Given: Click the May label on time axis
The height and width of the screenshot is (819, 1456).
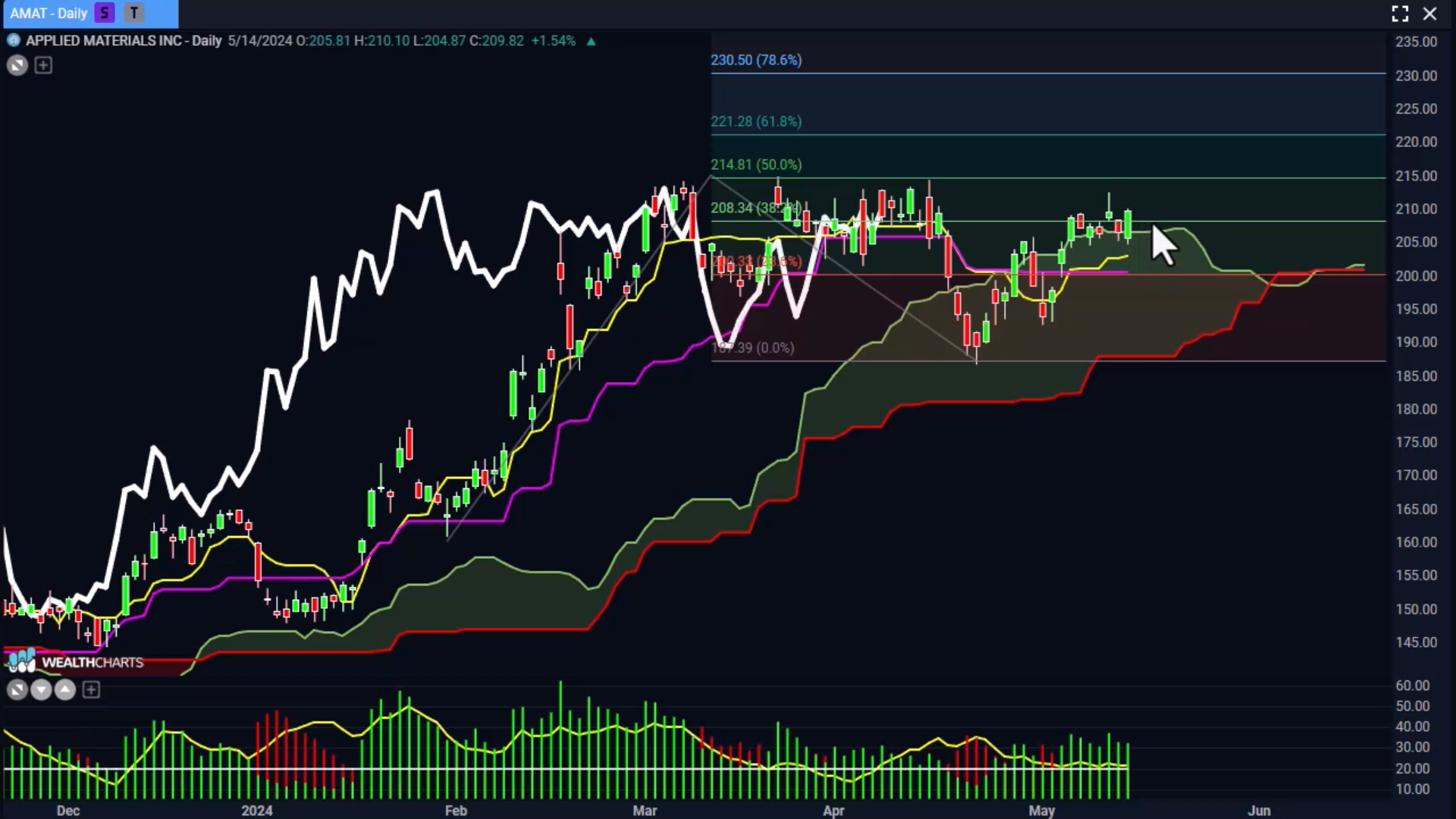Looking at the screenshot, I should tap(1042, 811).
